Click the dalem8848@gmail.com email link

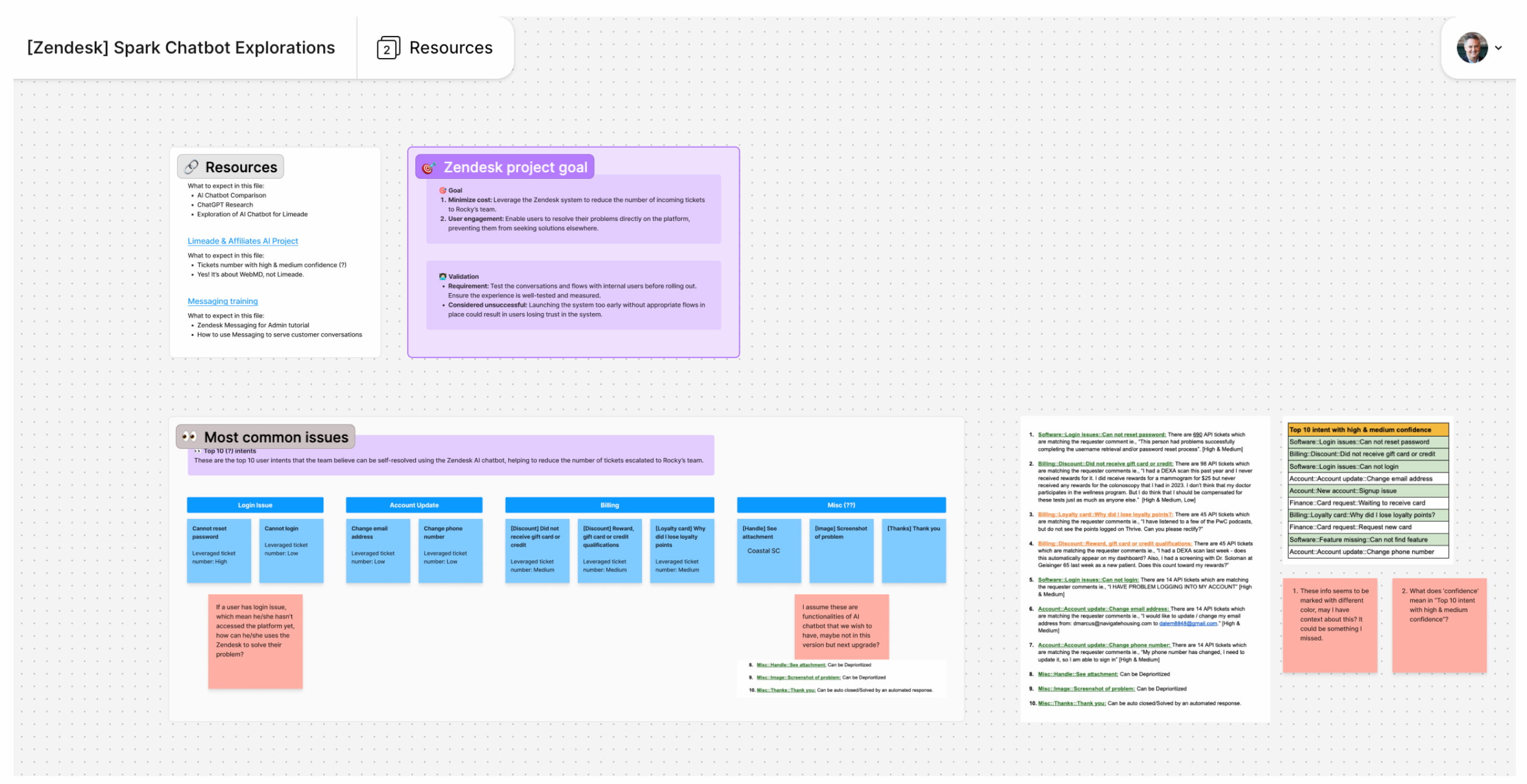[1188, 623]
